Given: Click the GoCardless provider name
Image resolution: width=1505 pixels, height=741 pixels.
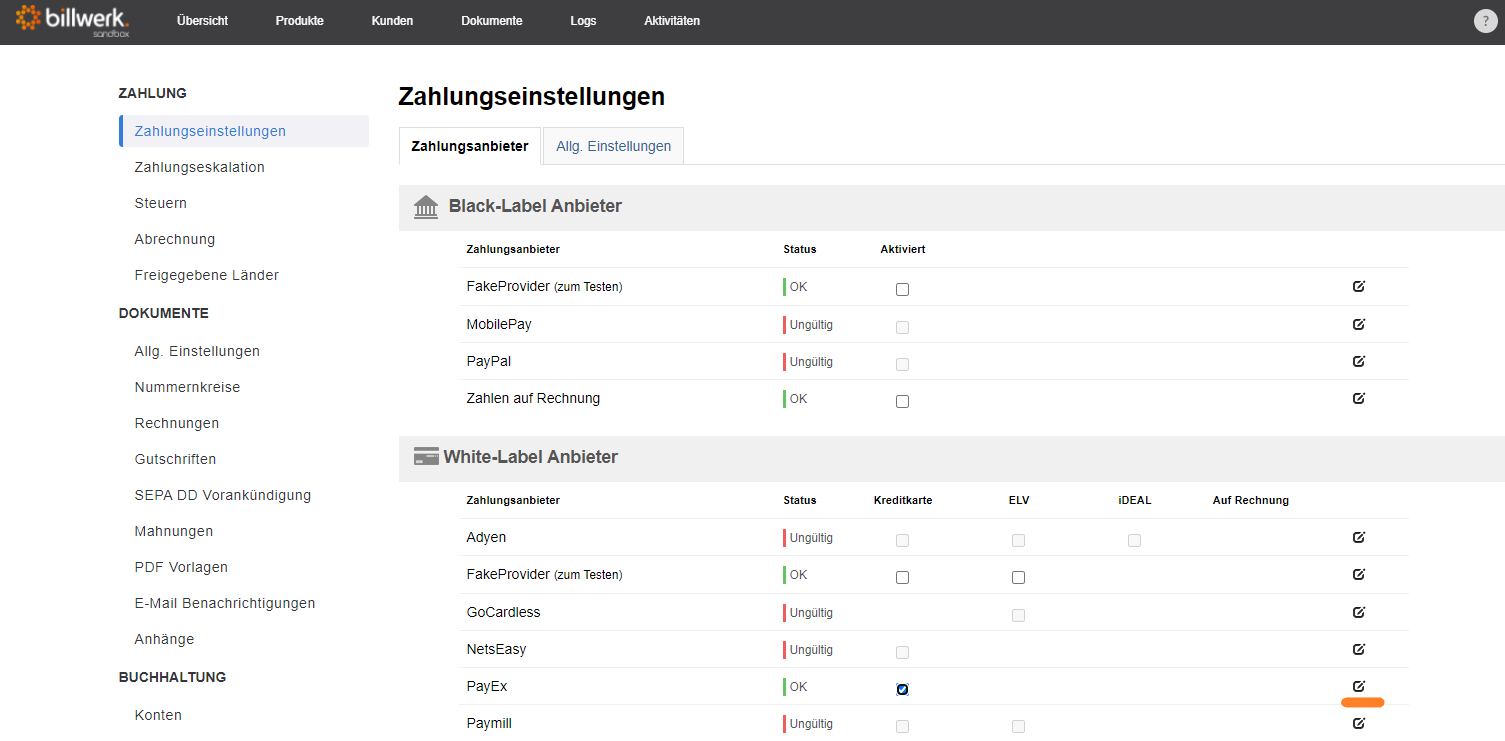Looking at the screenshot, I should 503,612.
